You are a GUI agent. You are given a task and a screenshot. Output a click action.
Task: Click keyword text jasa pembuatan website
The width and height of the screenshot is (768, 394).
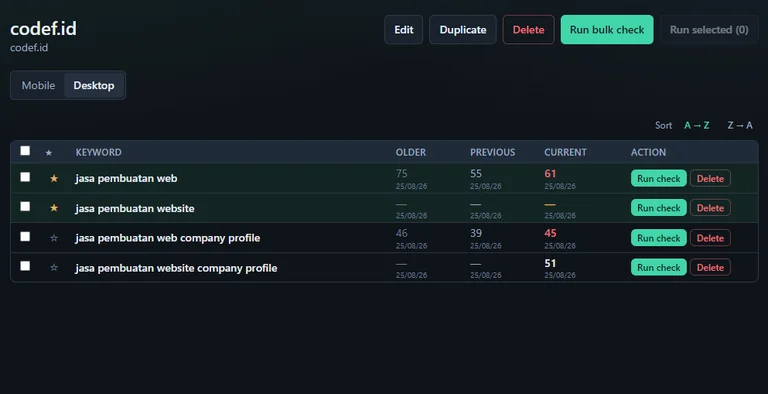[135, 208]
